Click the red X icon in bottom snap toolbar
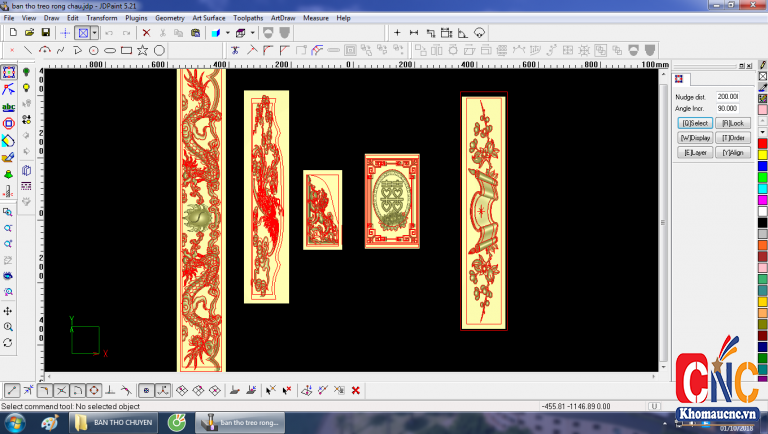Image resolution: width=768 pixels, height=434 pixels. pos(356,390)
